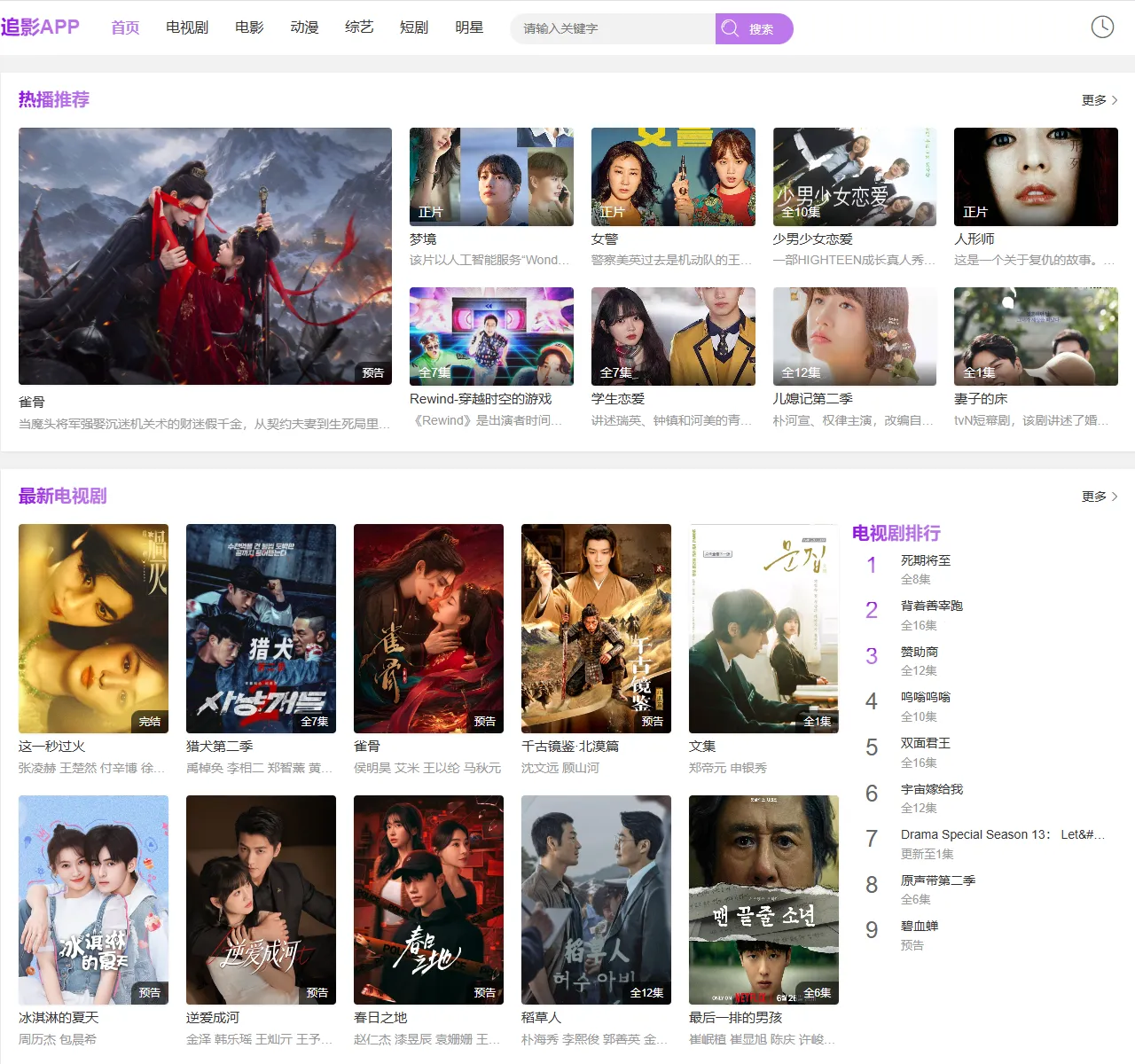Switch to the 动漫 nav tab
Image resolution: width=1135 pixels, height=1064 pixels.
pyautogui.click(x=304, y=27)
